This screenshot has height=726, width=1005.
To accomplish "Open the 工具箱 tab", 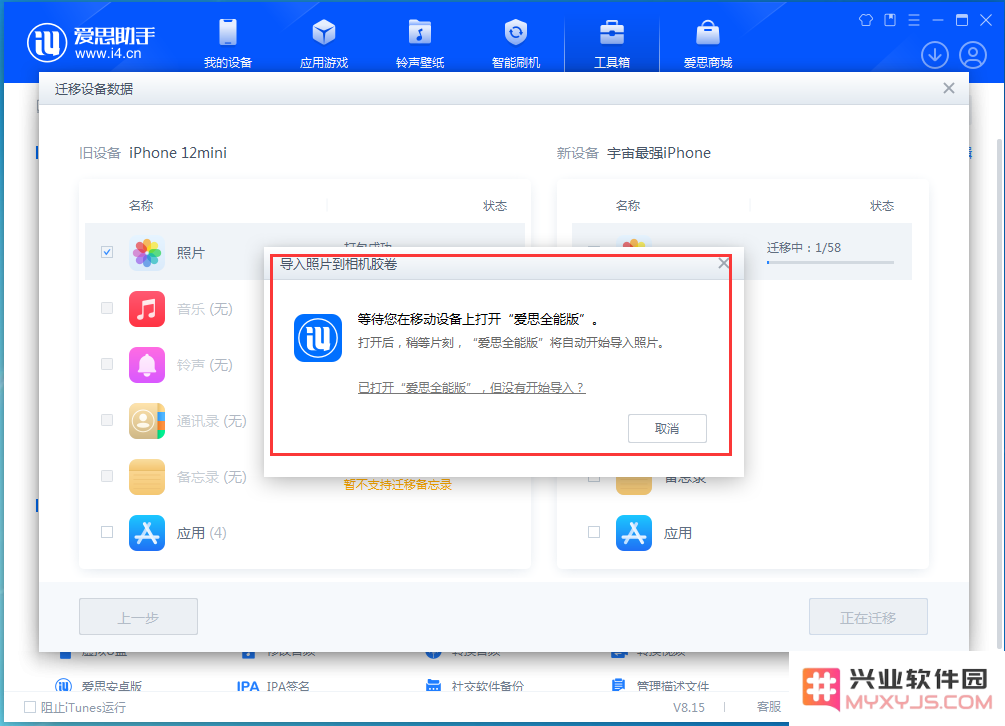I will 612,44.
